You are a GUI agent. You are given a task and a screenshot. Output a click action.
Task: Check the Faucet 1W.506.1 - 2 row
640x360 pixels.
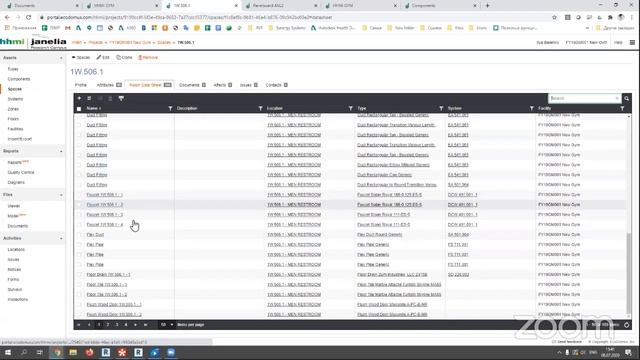(79, 204)
